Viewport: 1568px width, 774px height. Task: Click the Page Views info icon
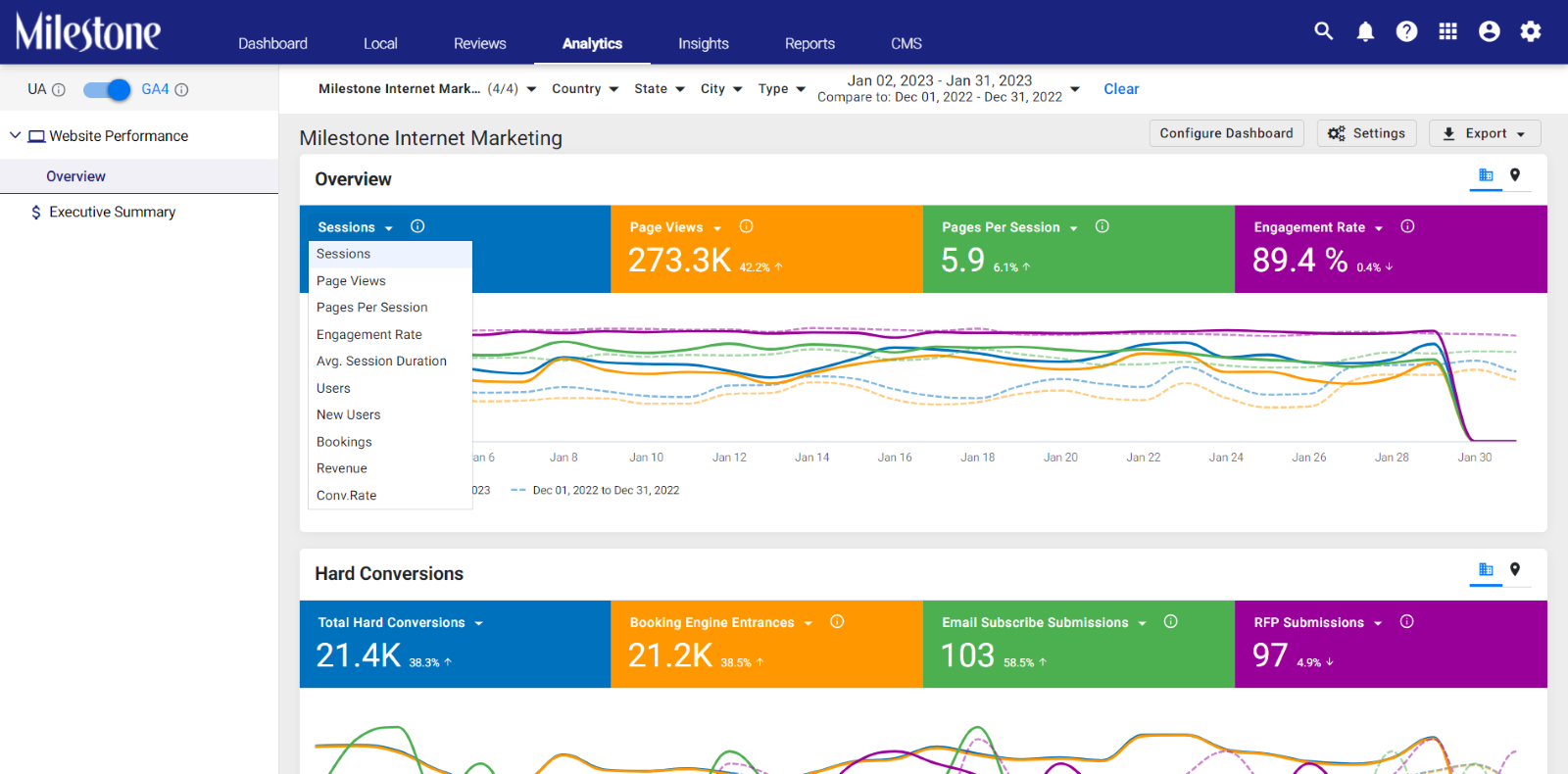pyautogui.click(x=747, y=226)
